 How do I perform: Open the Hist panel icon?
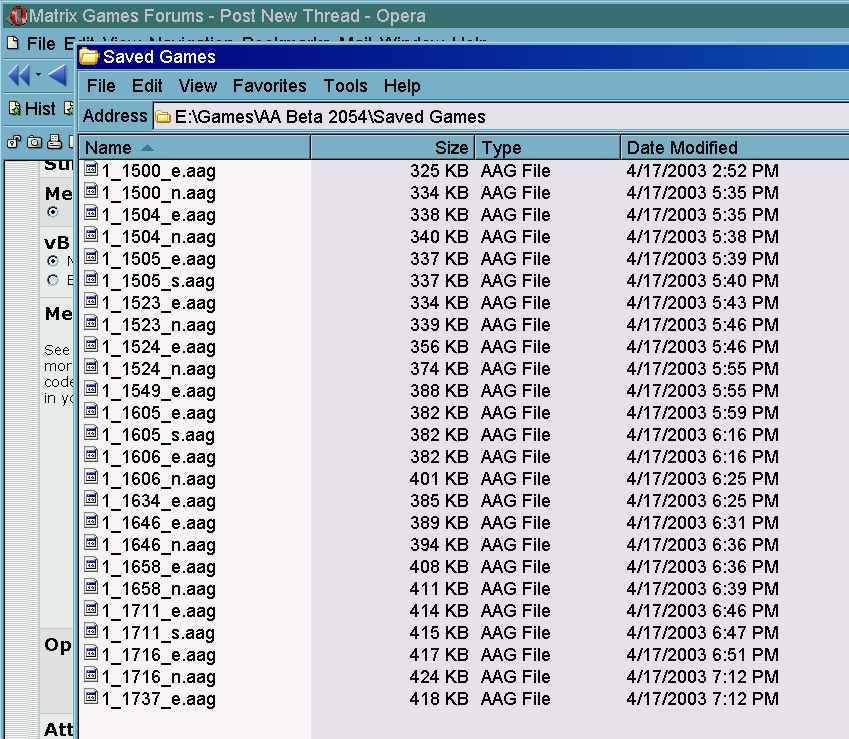click(x=15, y=108)
